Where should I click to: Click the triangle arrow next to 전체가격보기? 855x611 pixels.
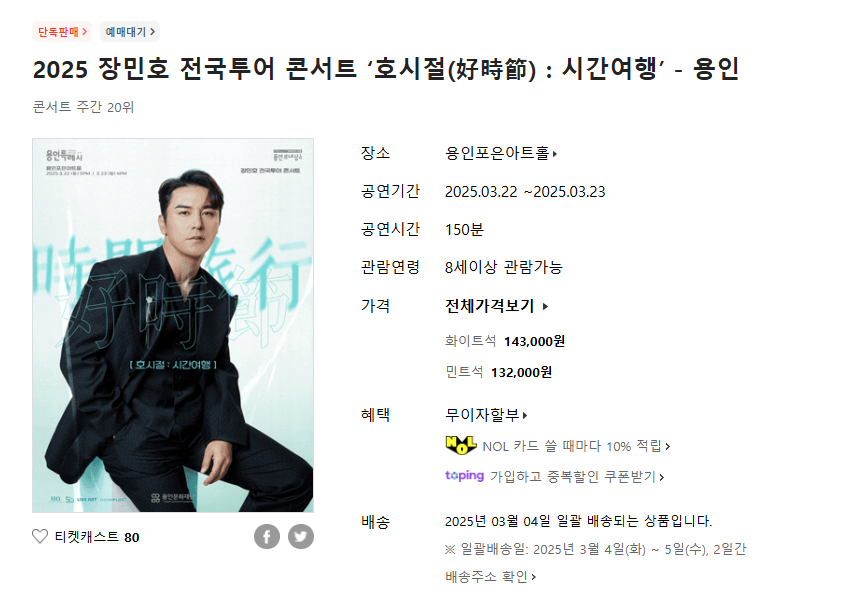tap(545, 307)
